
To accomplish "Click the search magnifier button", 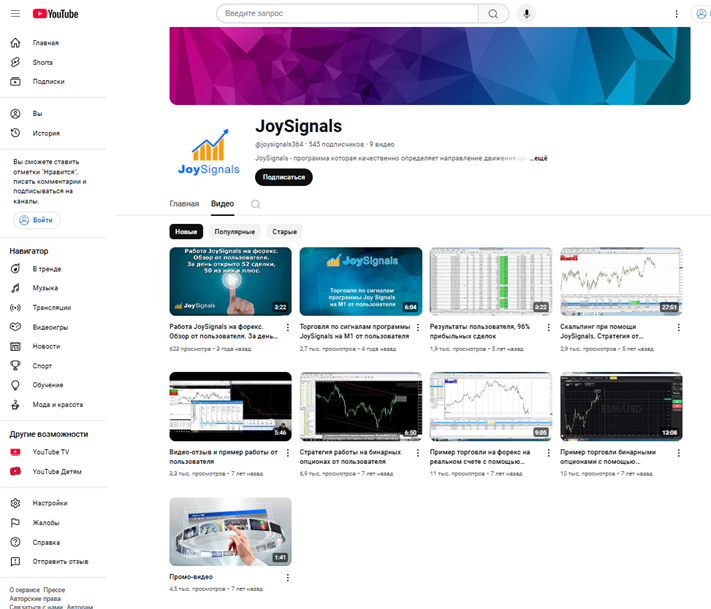I will (493, 14).
